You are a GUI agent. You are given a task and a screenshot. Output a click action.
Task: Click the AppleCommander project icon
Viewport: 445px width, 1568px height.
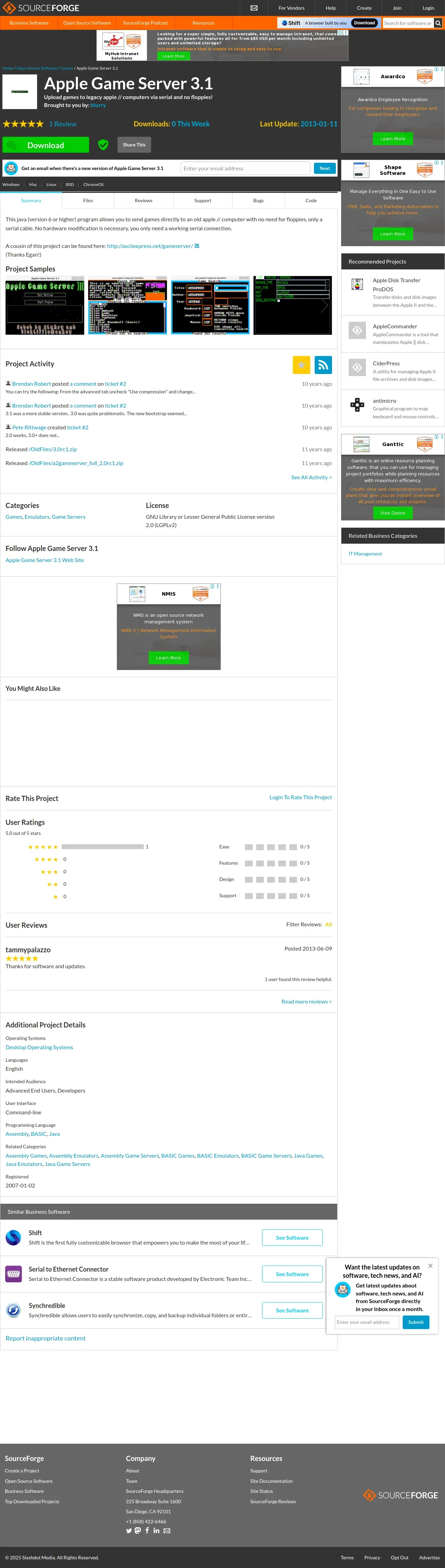(x=358, y=330)
